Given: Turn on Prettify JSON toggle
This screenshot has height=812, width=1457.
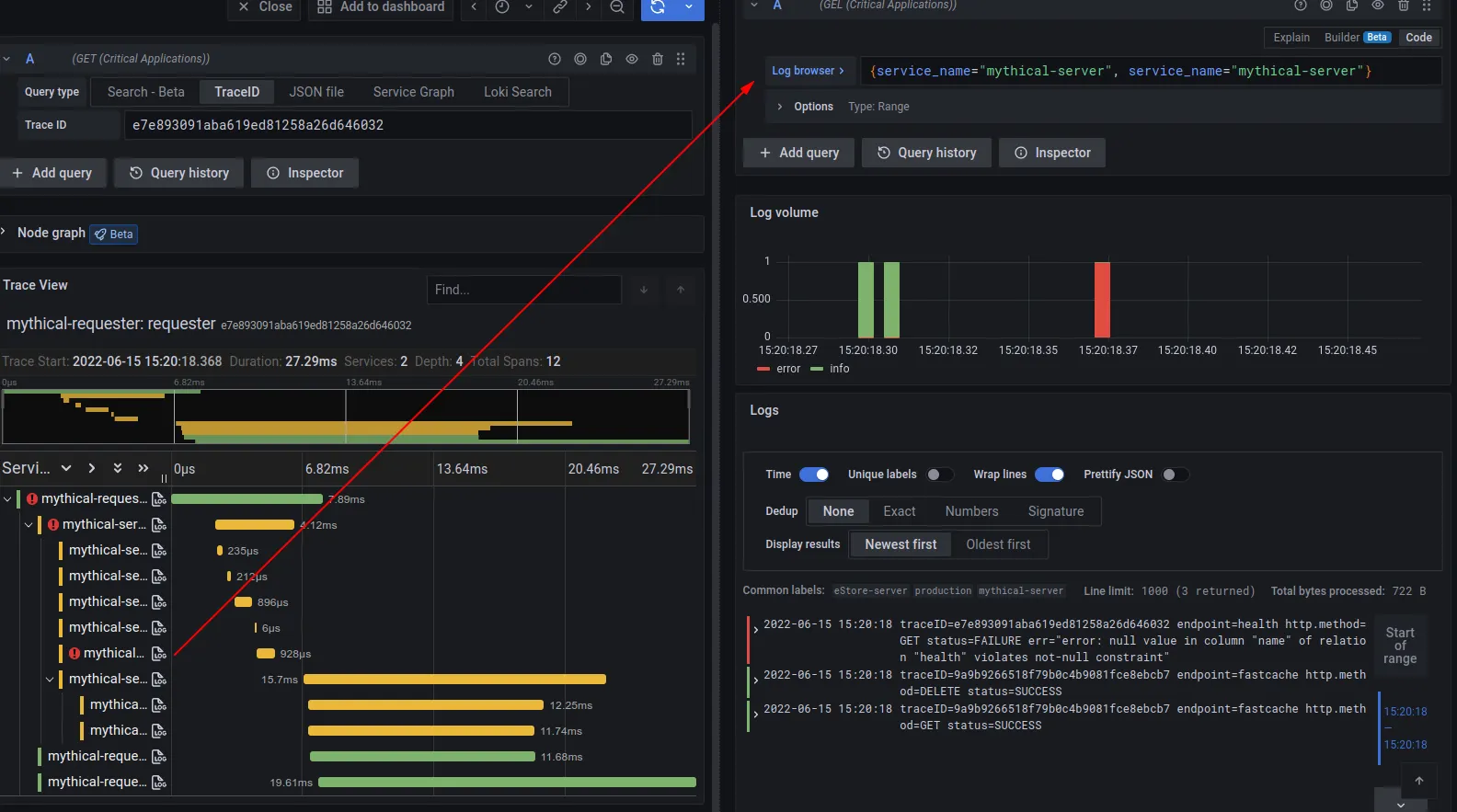Looking at the screenshot, I should coord(1175,475).
